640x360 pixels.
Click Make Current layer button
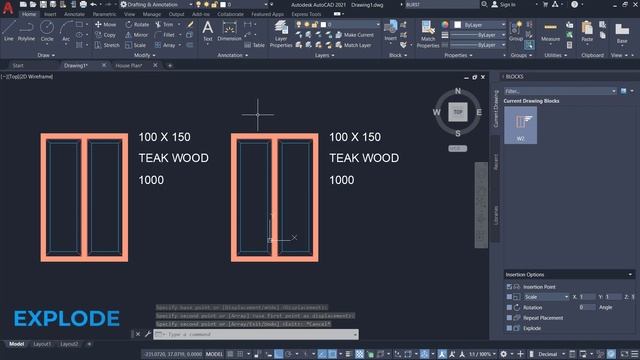click(x=354, y=35)
